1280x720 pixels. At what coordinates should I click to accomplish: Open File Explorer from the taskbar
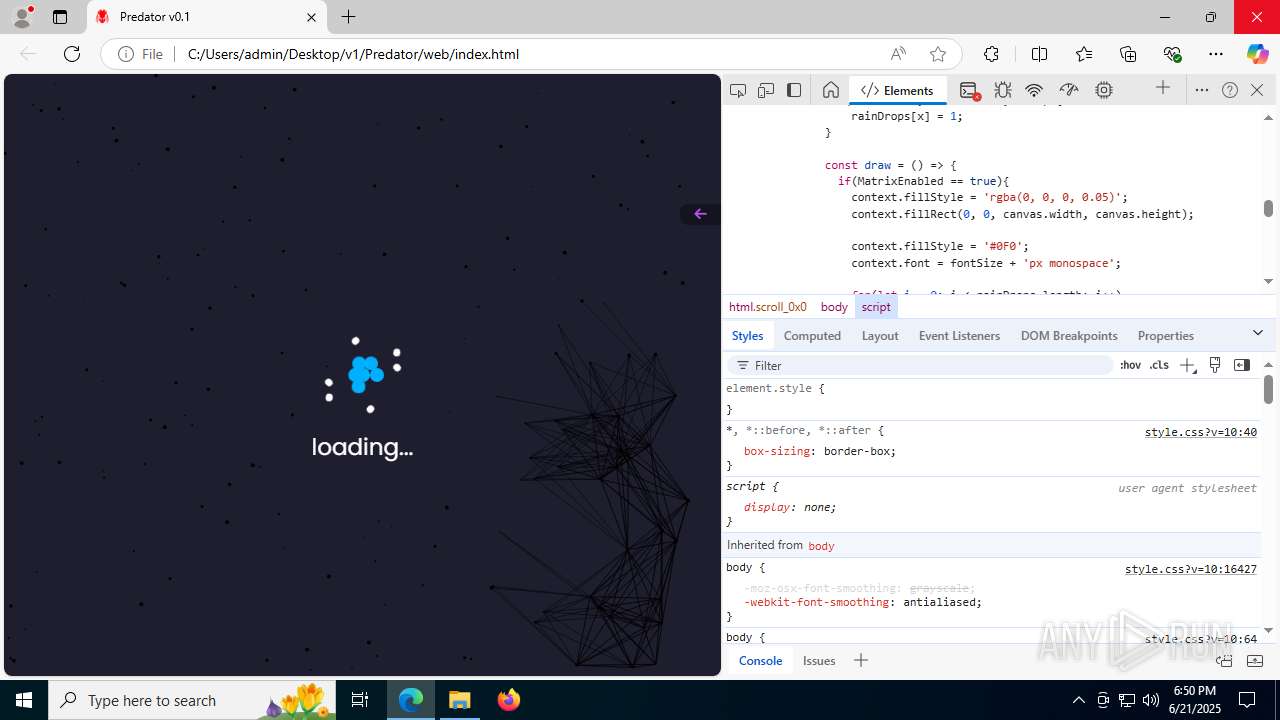pos(460,700)
